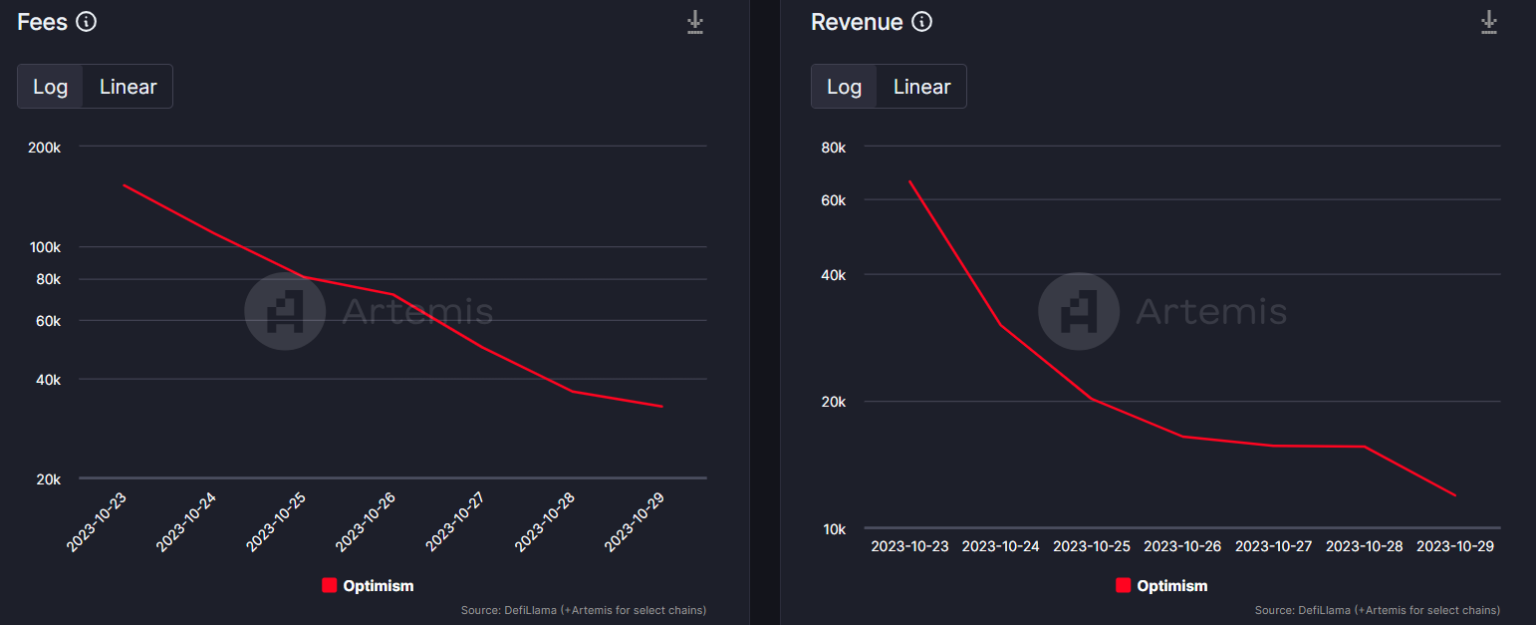Image resolution: width=1536 pixels, height=625 pixels.
Task: Download the Revenue chart data
Action: pos(1489,22)
